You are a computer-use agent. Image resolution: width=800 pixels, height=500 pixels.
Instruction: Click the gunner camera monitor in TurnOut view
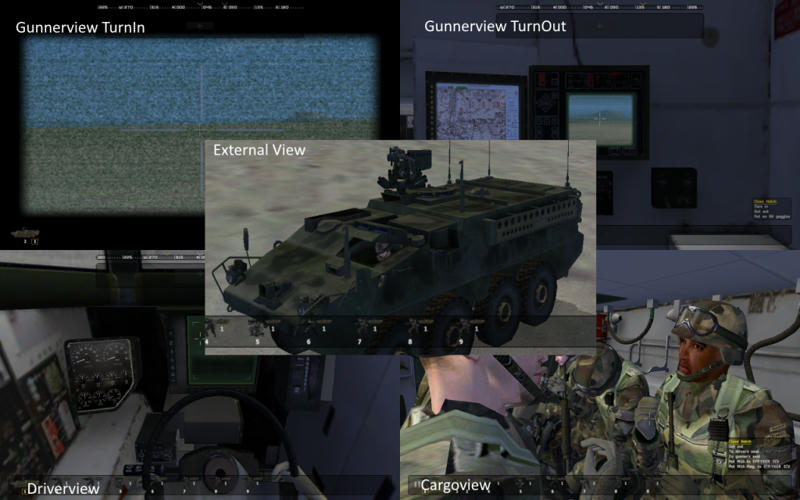601,119
